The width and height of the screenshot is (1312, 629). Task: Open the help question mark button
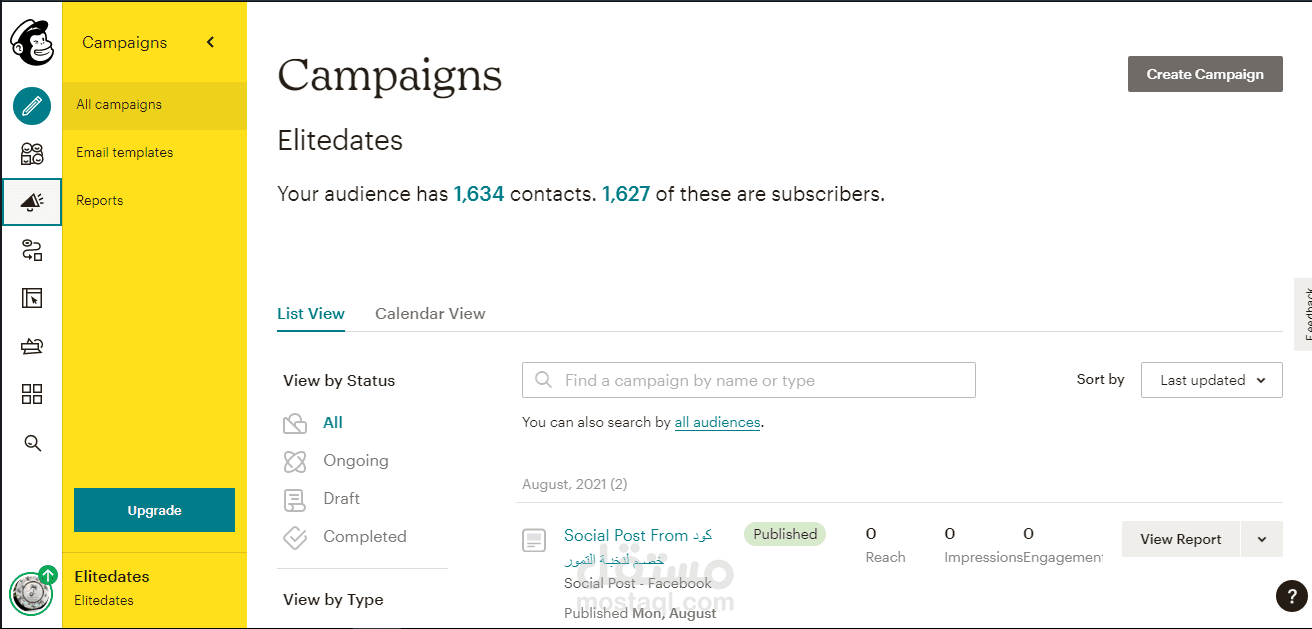[x=1292, y=597]
